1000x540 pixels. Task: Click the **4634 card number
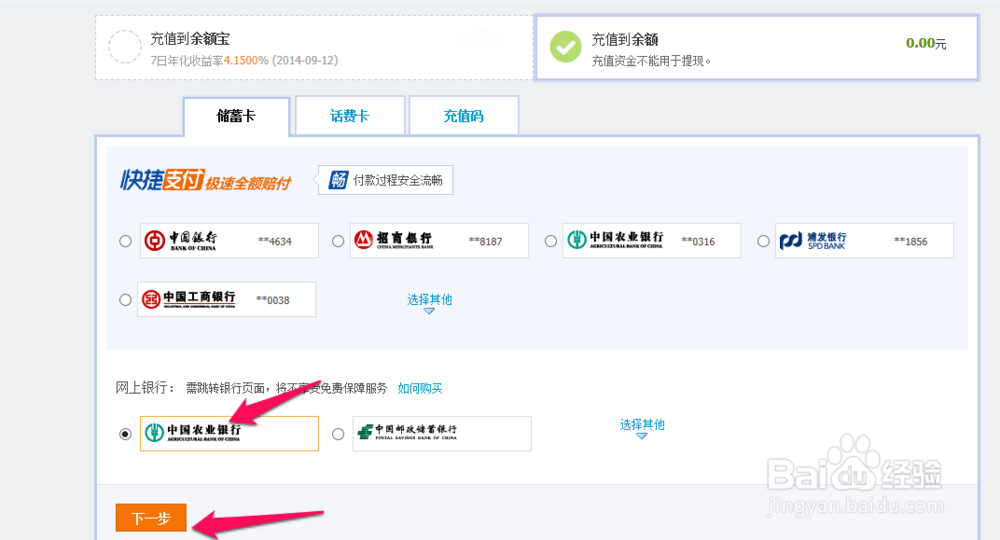click(275, 241)
